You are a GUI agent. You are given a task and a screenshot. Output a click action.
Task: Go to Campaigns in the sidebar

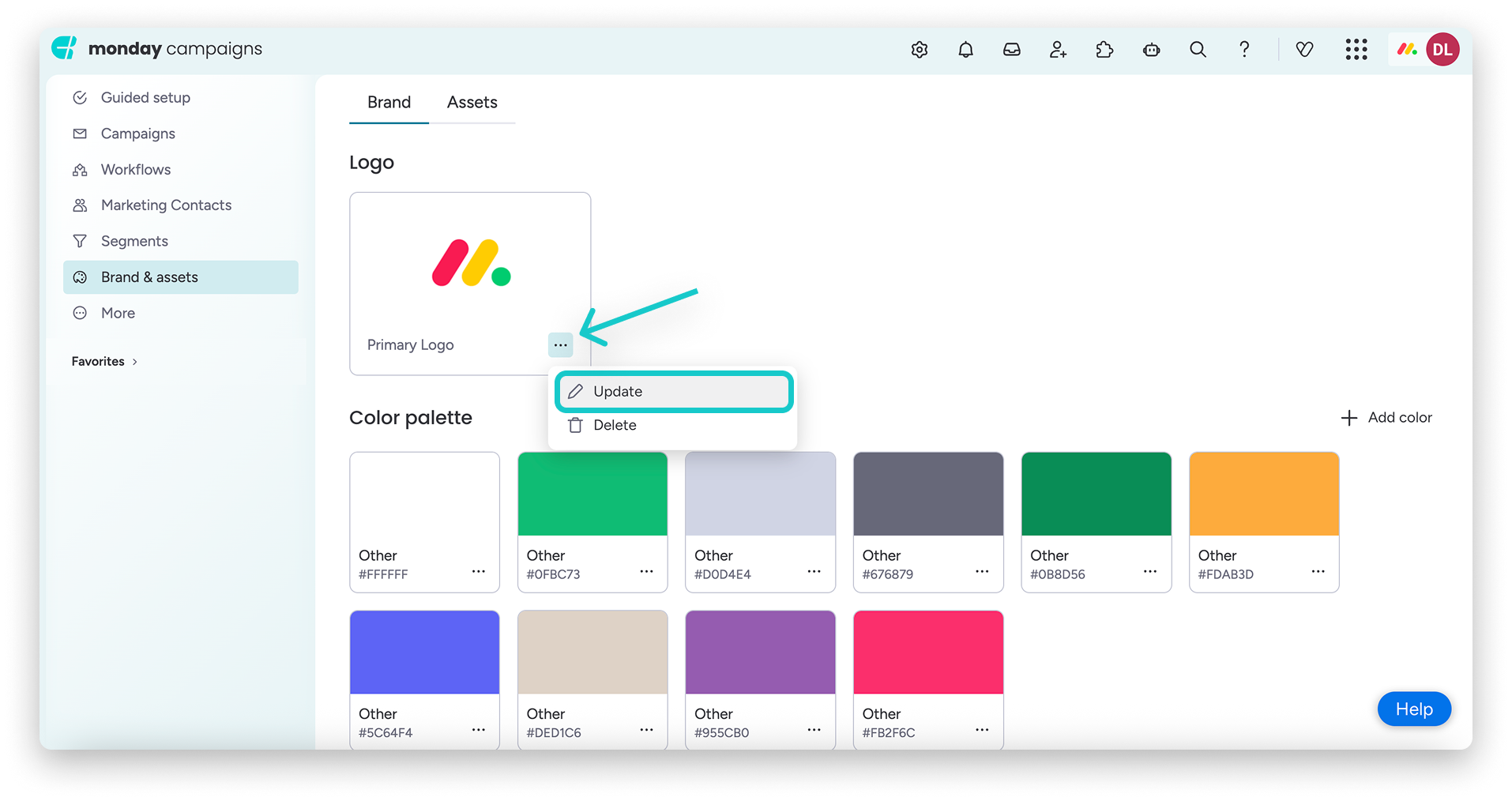tap(181, 133)
